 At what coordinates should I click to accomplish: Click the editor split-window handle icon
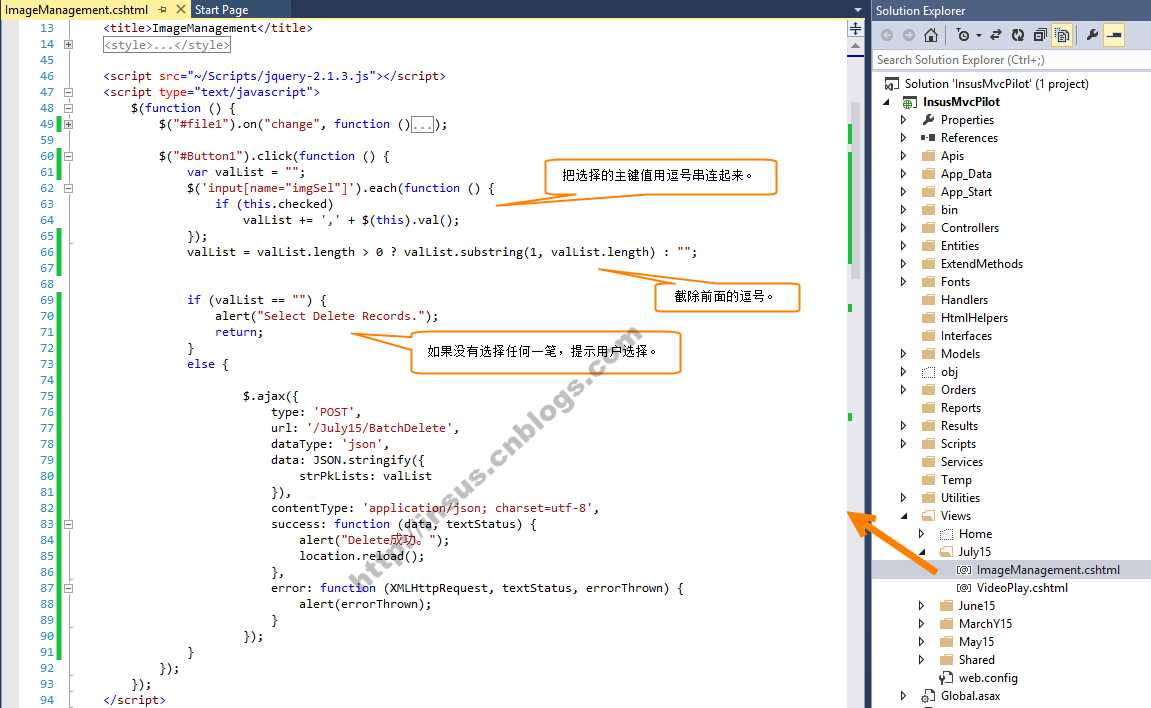pyautogui.click(x=855, y=29)
